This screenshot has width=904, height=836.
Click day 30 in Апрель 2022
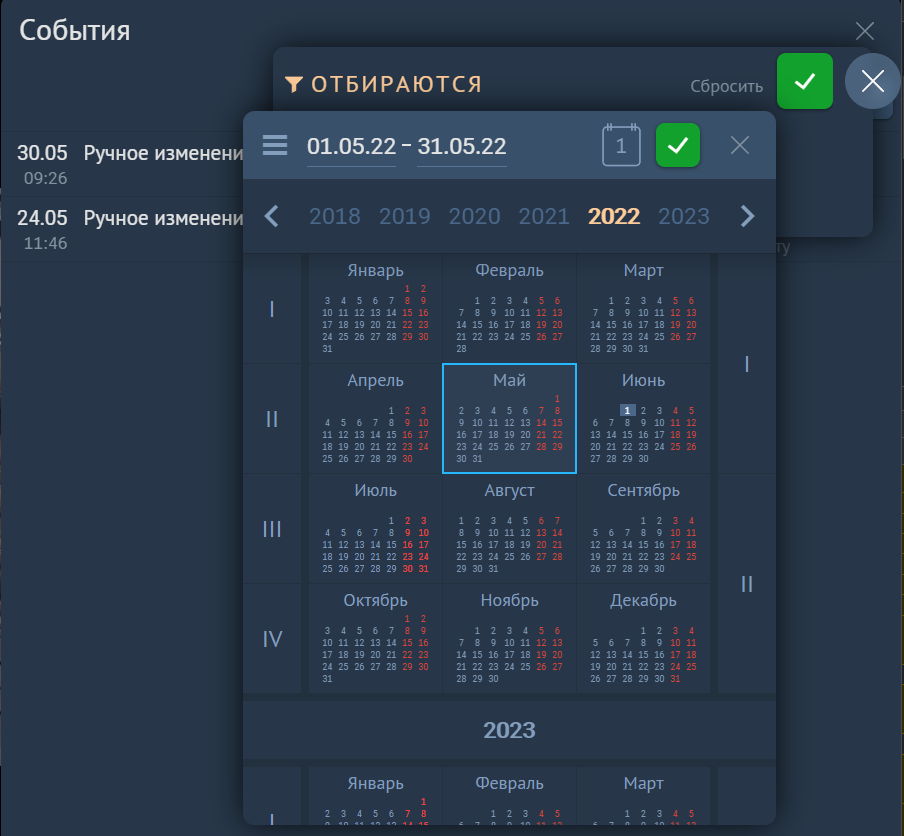(408, 459)
